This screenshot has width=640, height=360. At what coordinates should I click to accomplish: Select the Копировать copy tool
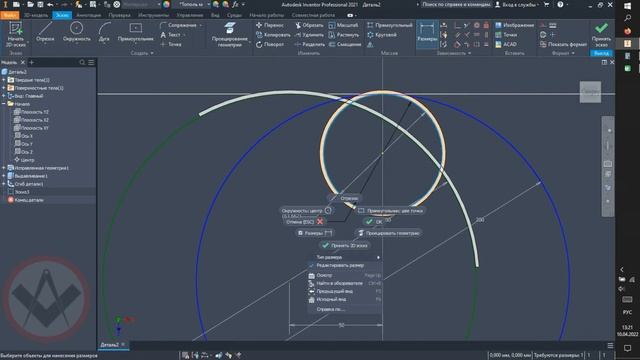tap(273, 35)
